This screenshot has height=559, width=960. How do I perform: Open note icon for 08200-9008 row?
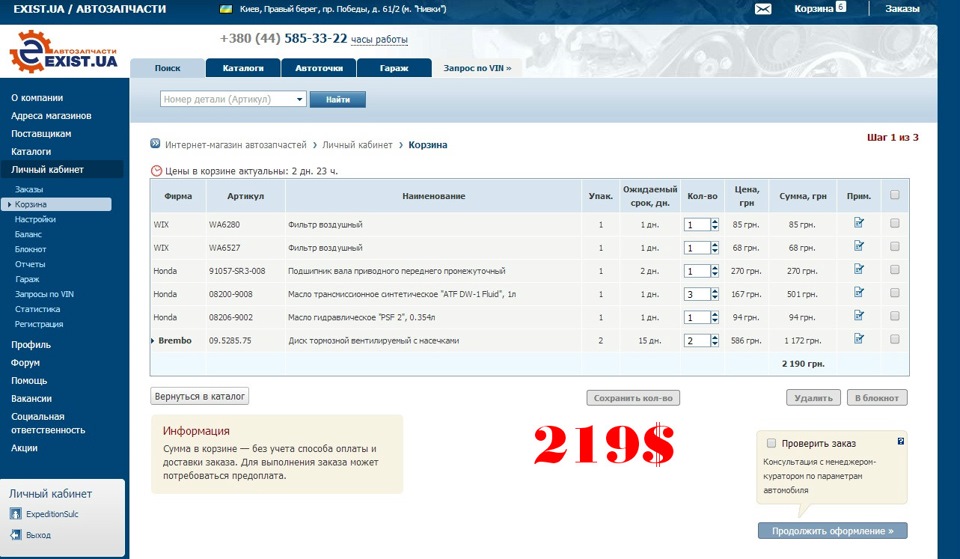(x=859, y=293)
